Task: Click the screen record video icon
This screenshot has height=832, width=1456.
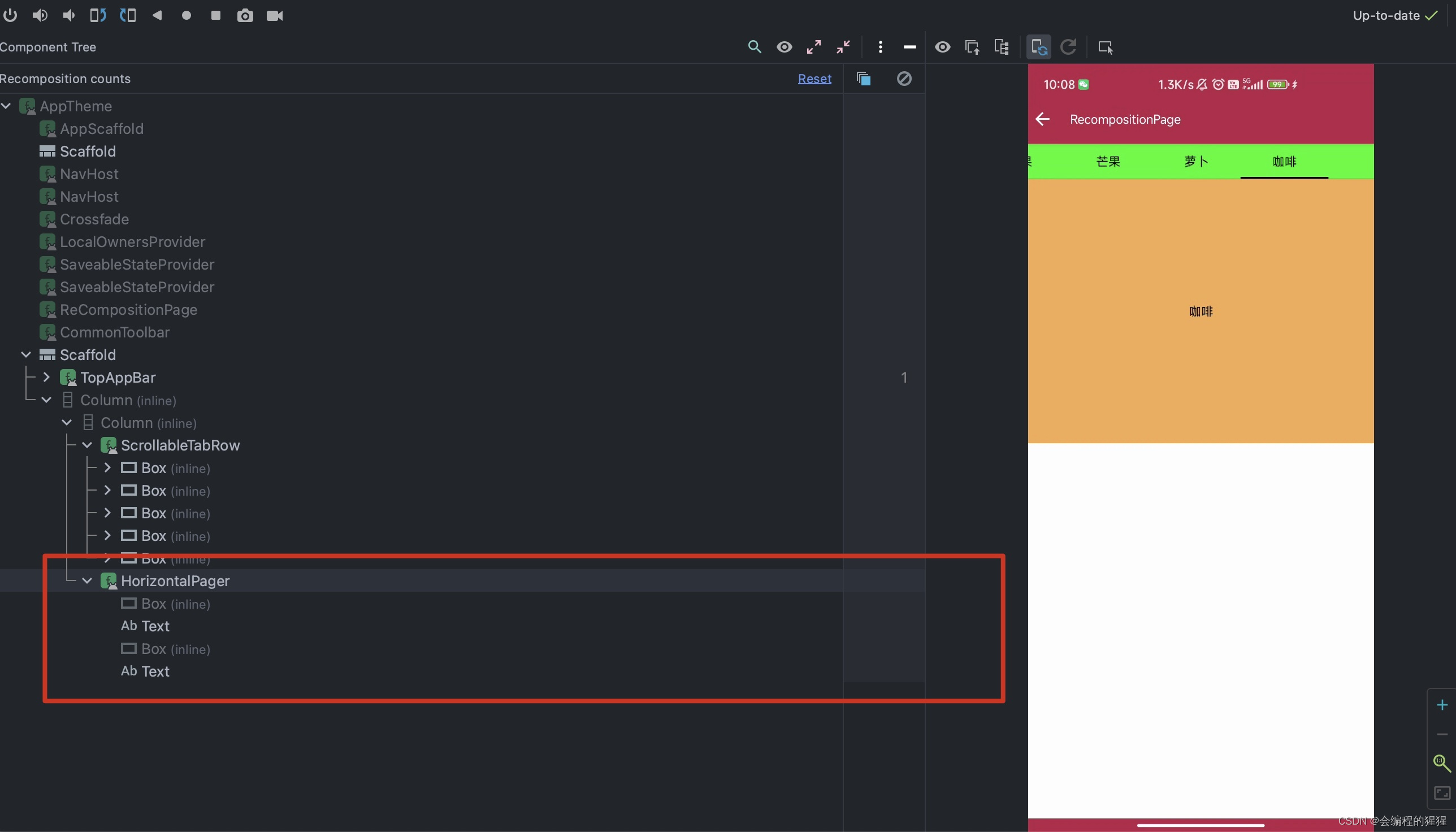Action: (275, 15)
